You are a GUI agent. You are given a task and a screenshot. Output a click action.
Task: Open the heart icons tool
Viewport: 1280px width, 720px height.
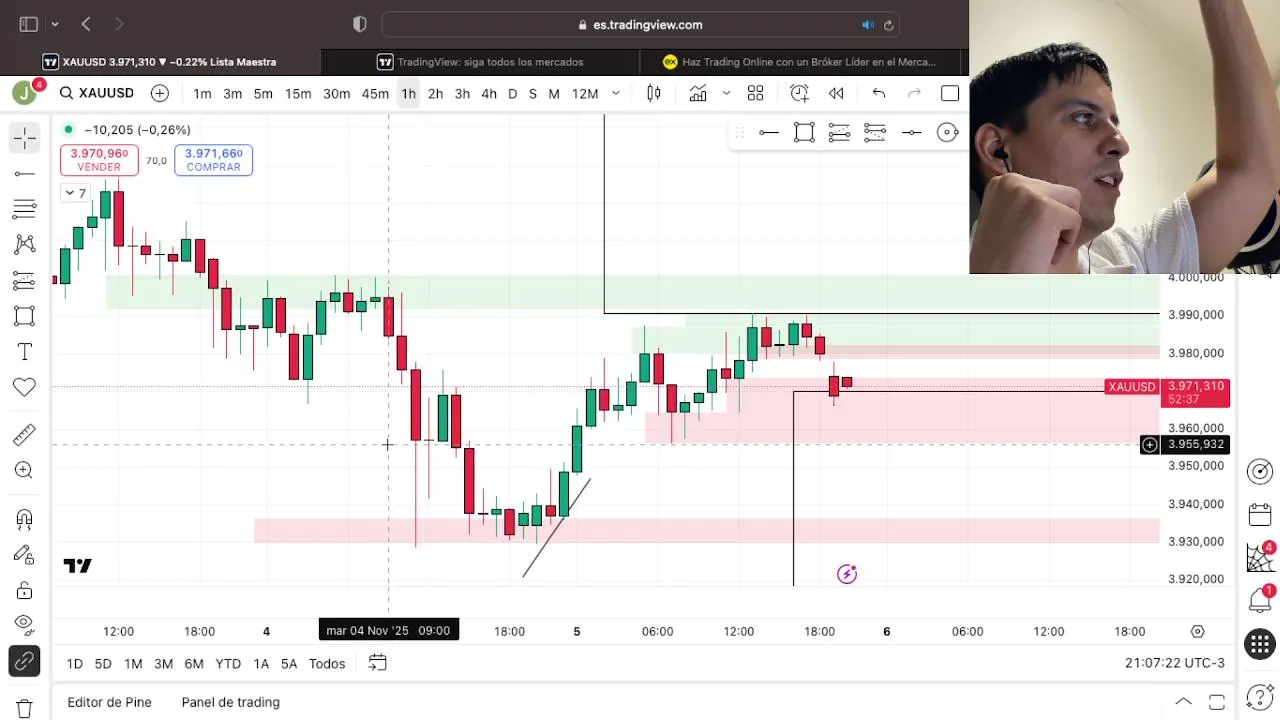25,387
